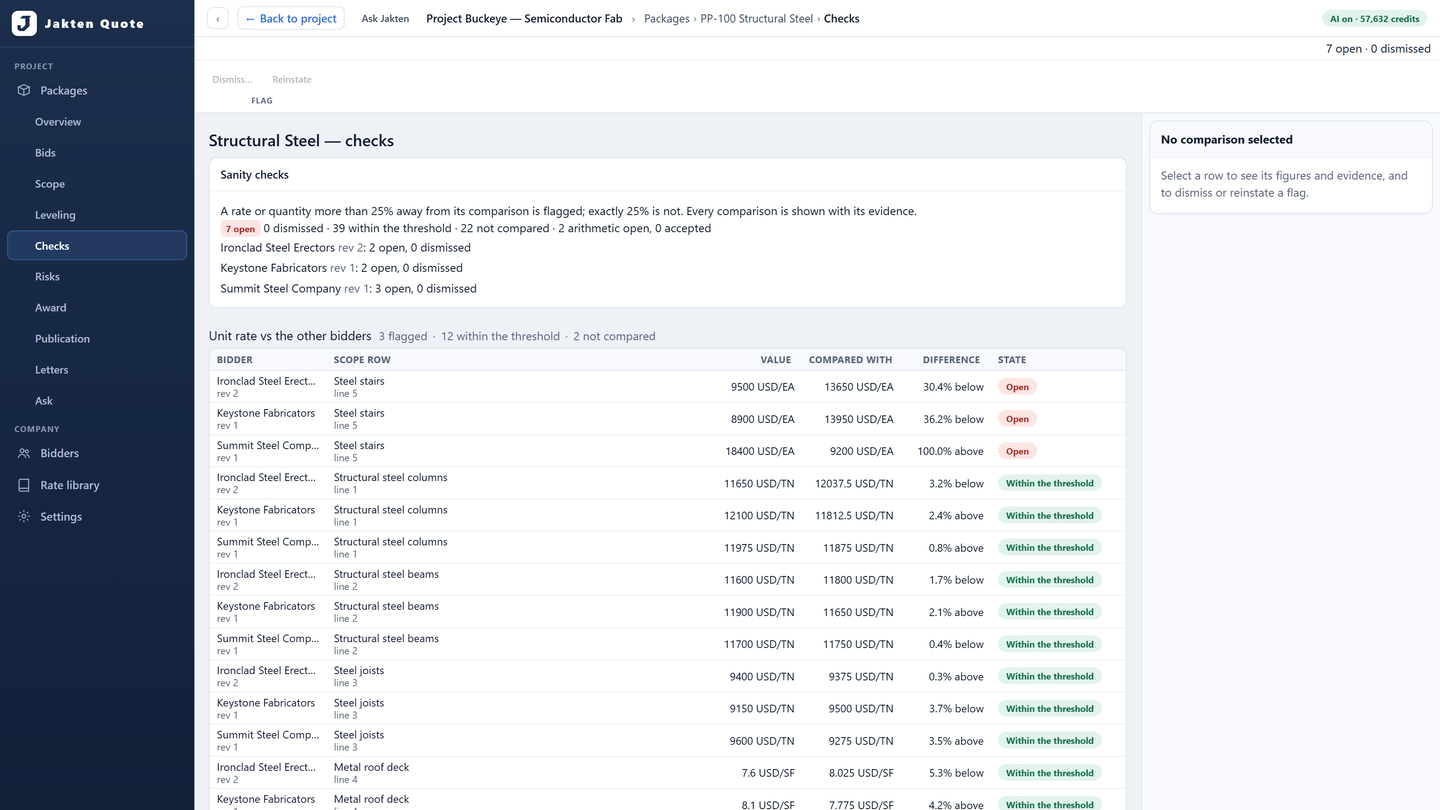Viewport: 1440px width, 810px height.
Task: Select Ironclad Steel stairs 30.4% below row
Action: coord(667,387)
